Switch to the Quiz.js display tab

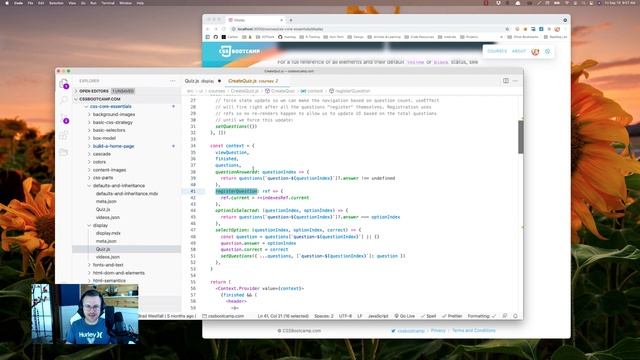202,81
